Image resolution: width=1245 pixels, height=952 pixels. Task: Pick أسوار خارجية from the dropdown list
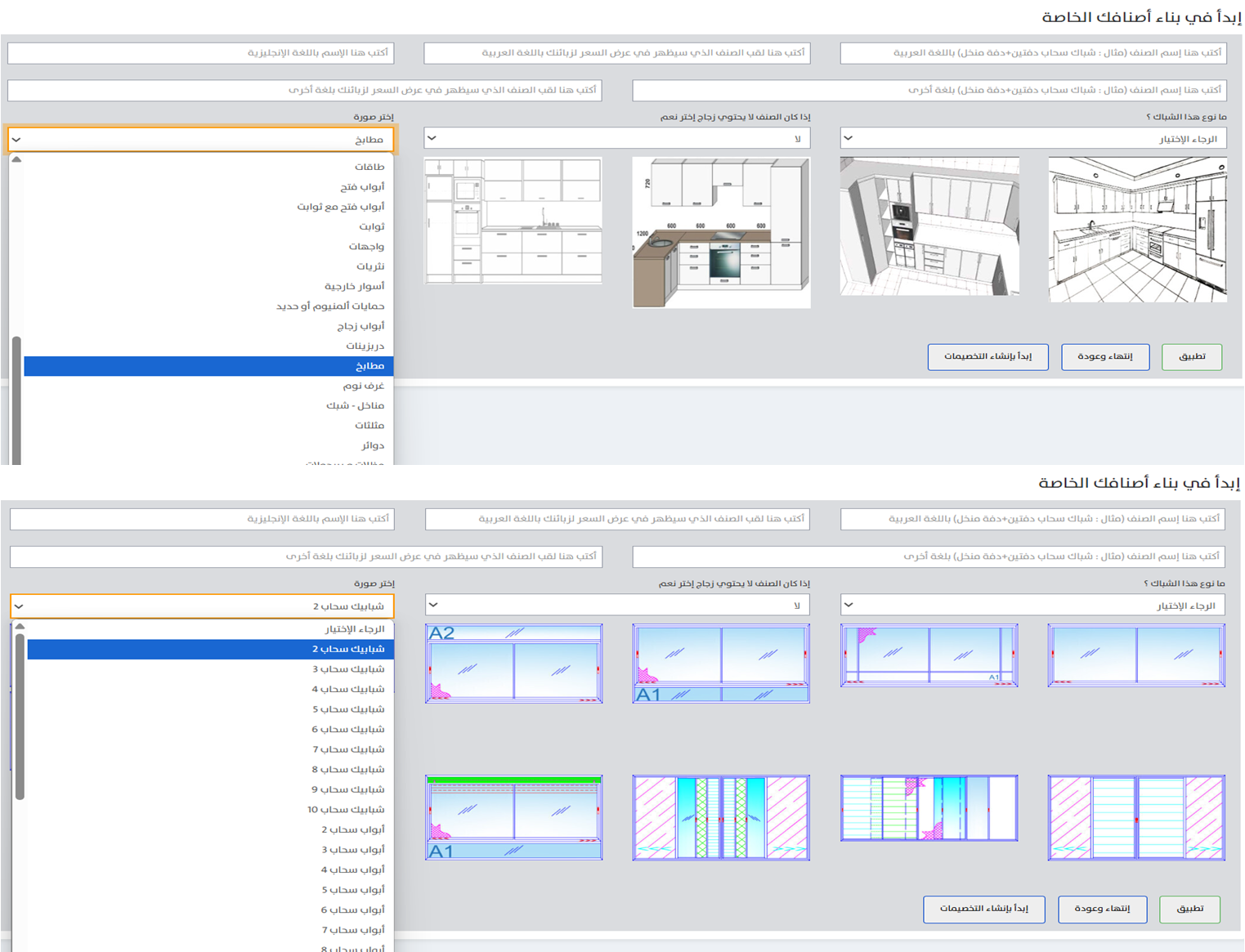click(354, 286)
